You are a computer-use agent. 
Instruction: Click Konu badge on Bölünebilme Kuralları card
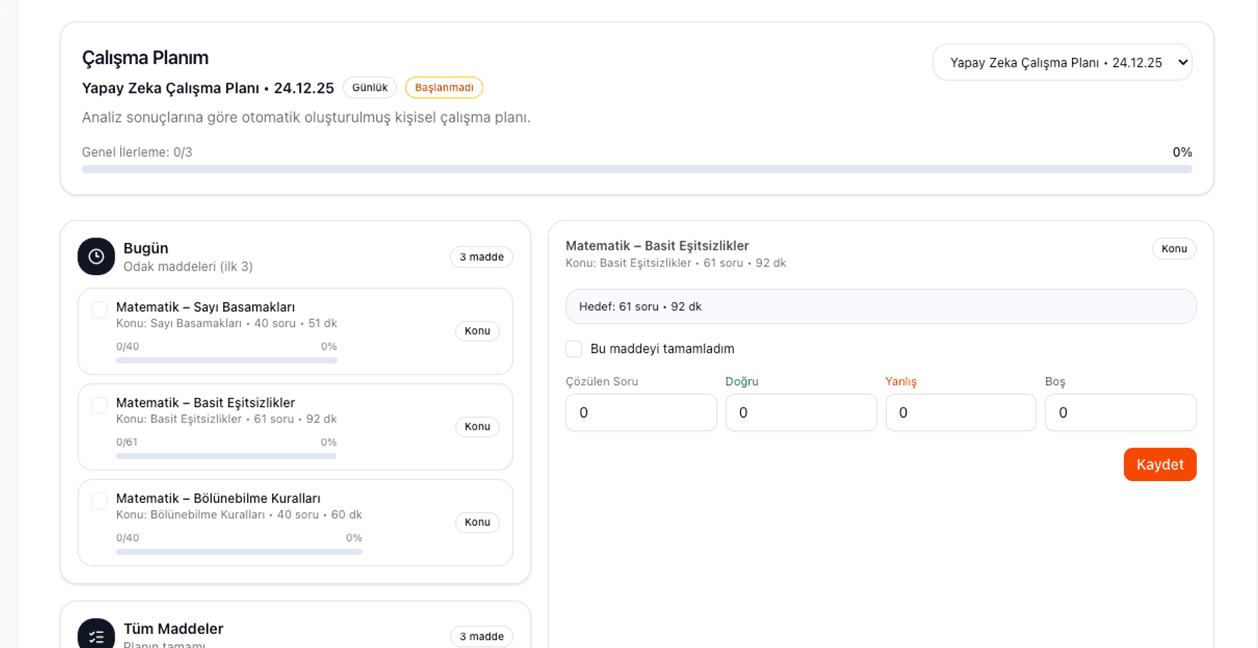pyautogui.click(x=477, y=522)
